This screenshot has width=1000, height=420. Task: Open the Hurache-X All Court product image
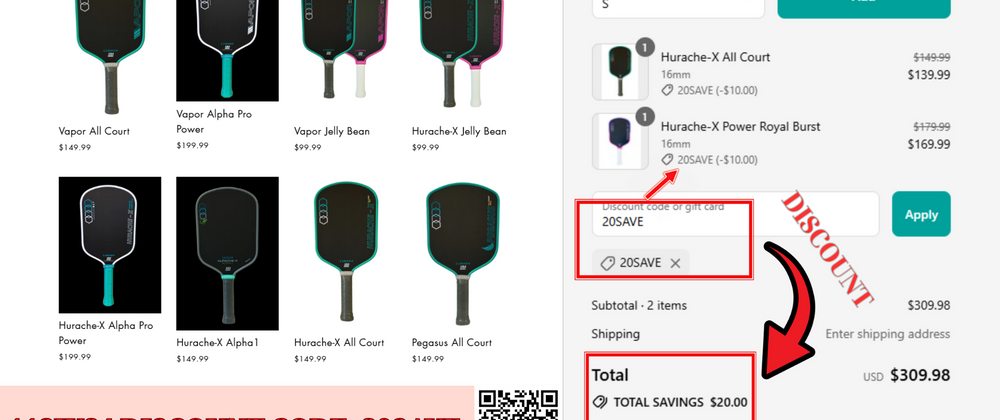pos(345,254)
